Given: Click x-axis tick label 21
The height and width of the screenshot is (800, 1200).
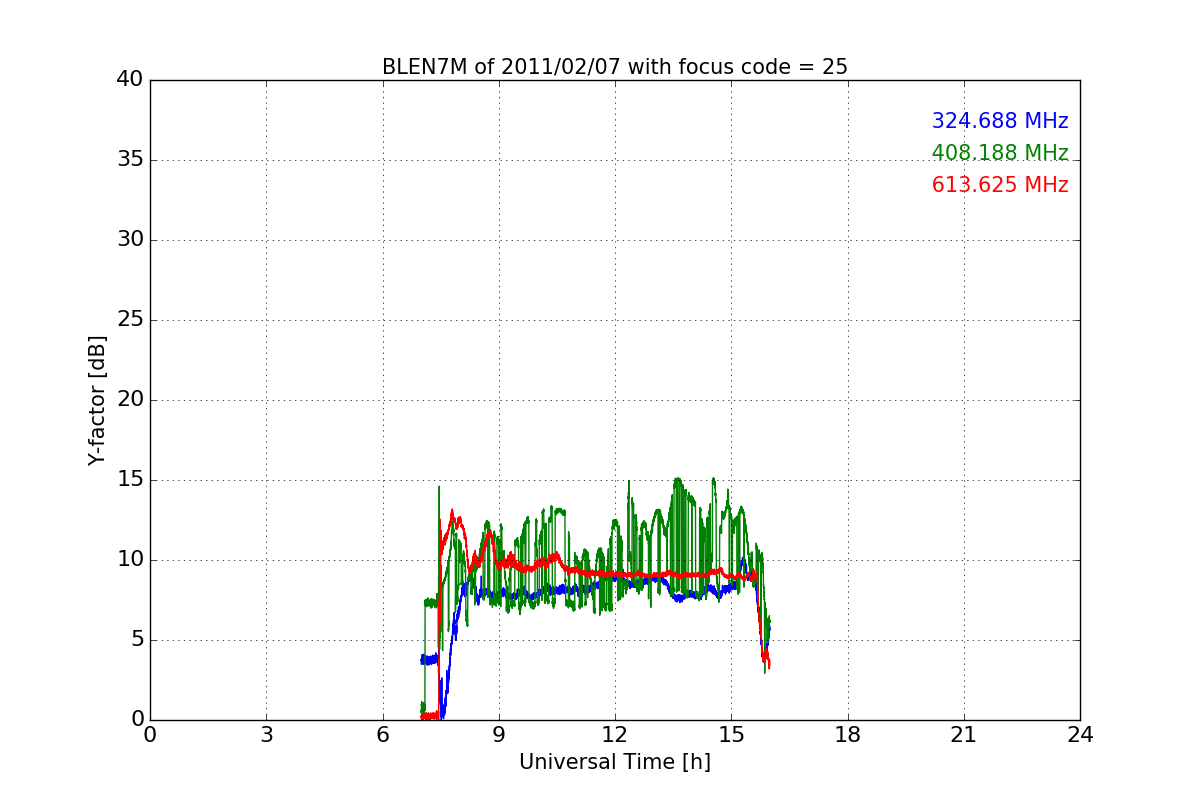Looking at the screenshot, I should pos(964,735).
